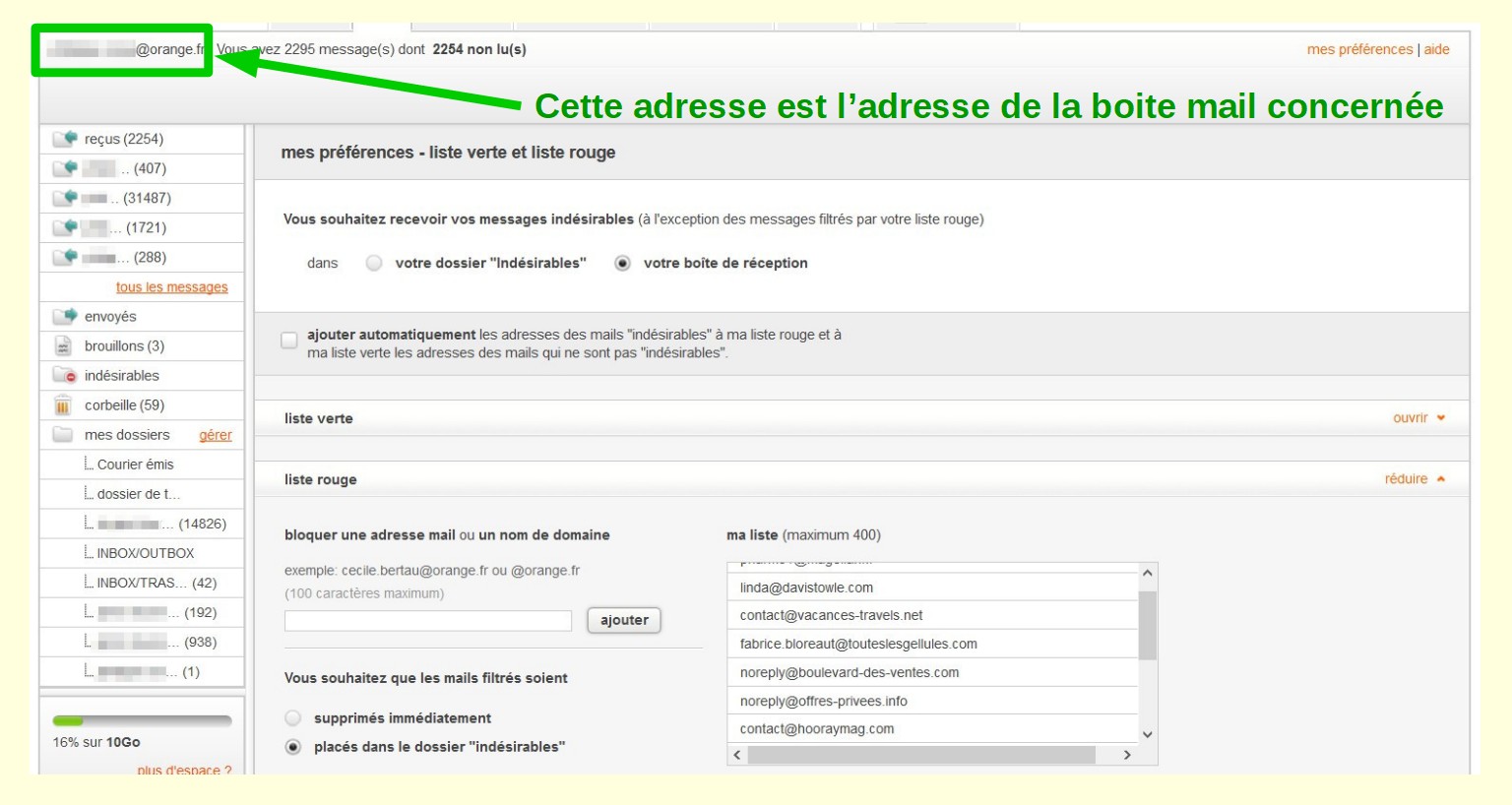Click the ajouter button
1512x805 pixels.
pyautogui.click(x=624, y=620)
